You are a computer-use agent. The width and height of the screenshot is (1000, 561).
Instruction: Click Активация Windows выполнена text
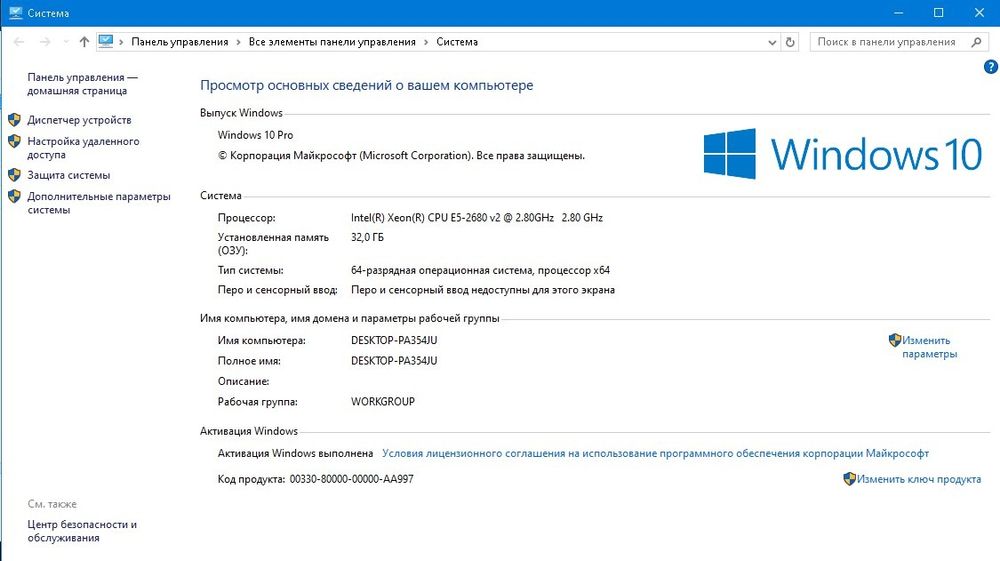point(295,453)
